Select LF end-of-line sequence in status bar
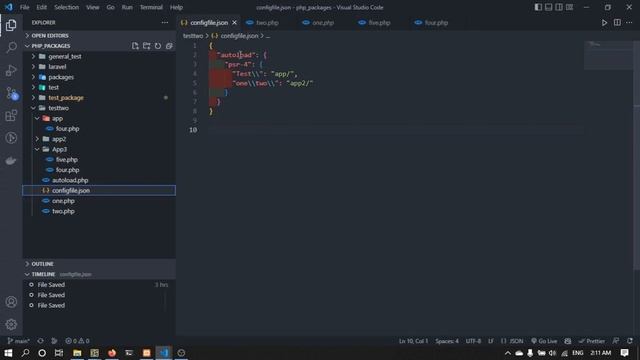 coord(491,341)
